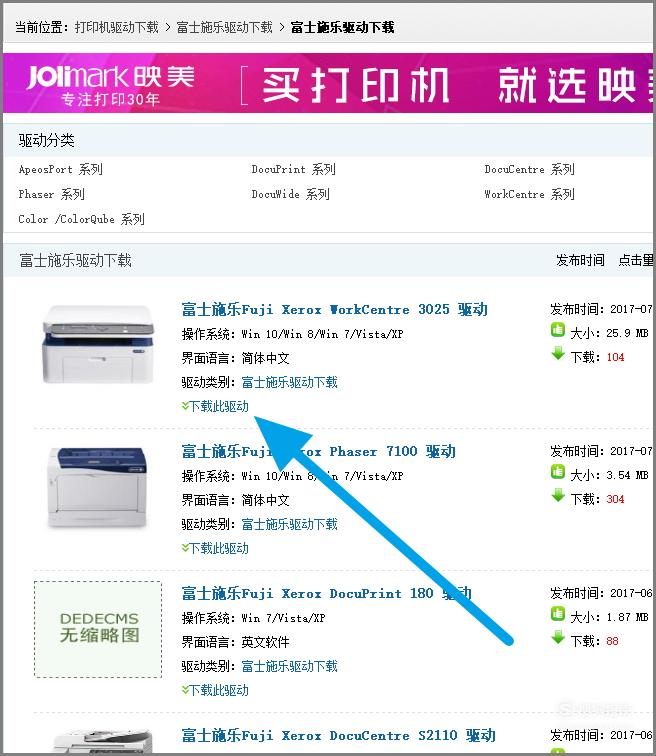This screenshot has width=656, height=756.
Task: Click the green thumbs-up icon for WorkCentre 3025
Action: (558, 330)
